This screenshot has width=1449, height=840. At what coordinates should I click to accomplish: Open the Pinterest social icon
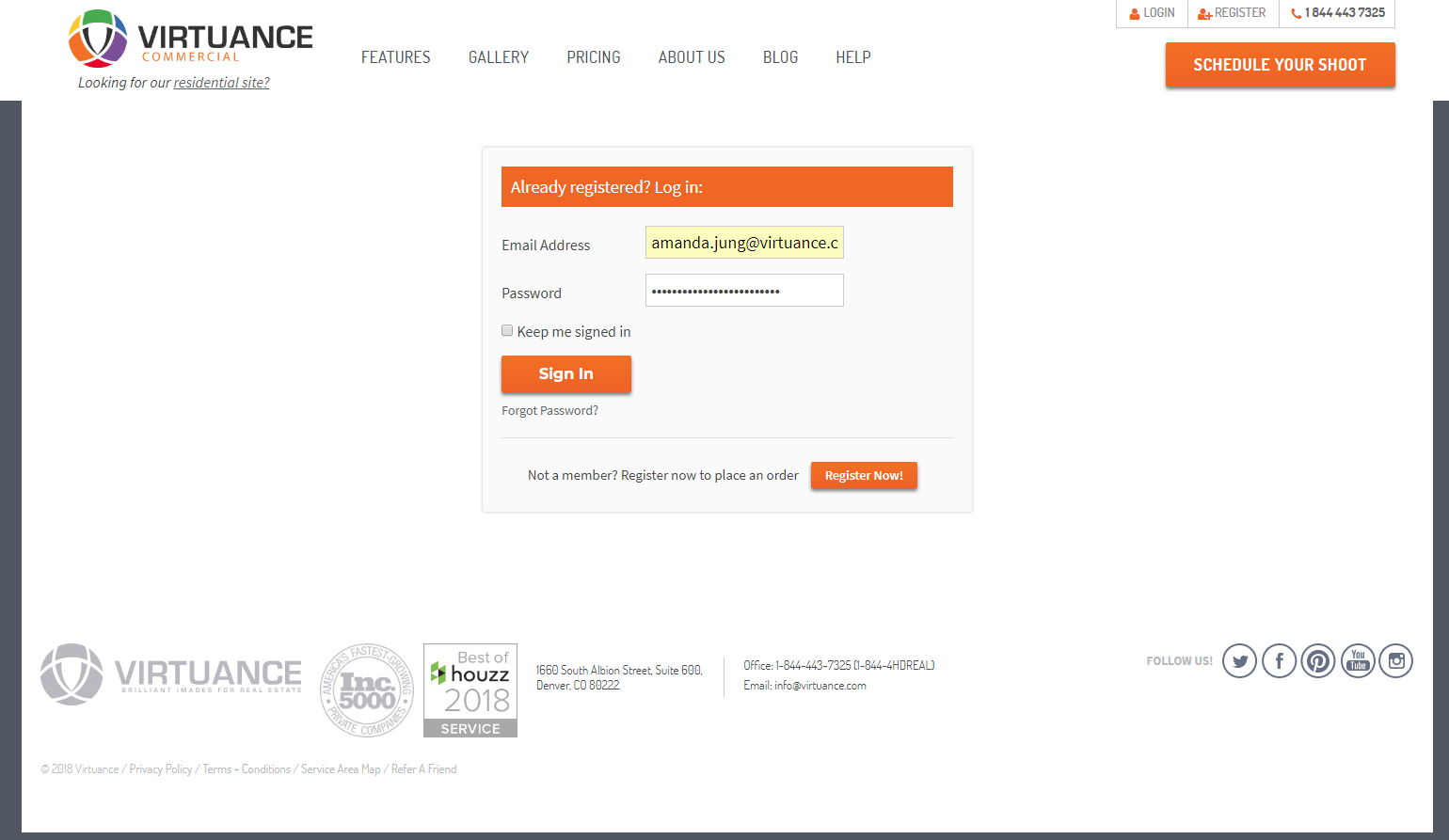click(1318, 661)
